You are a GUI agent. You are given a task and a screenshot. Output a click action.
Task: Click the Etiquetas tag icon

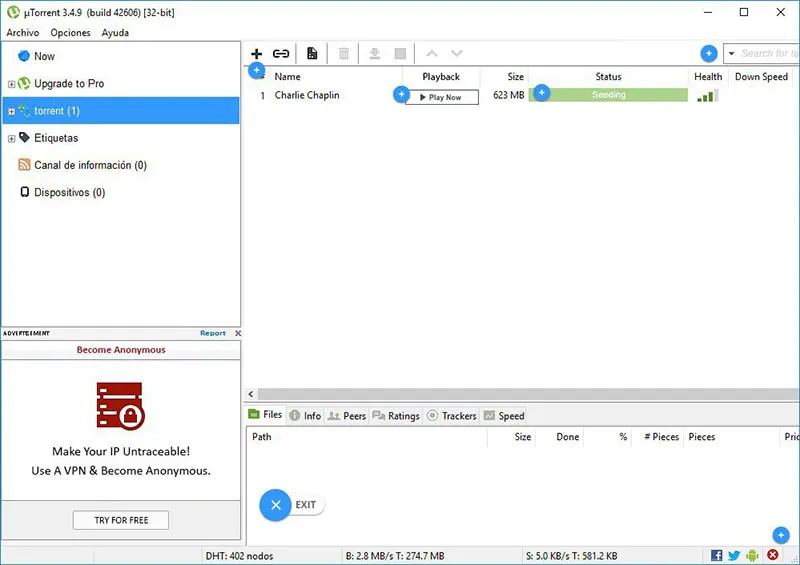pos(24,137)
